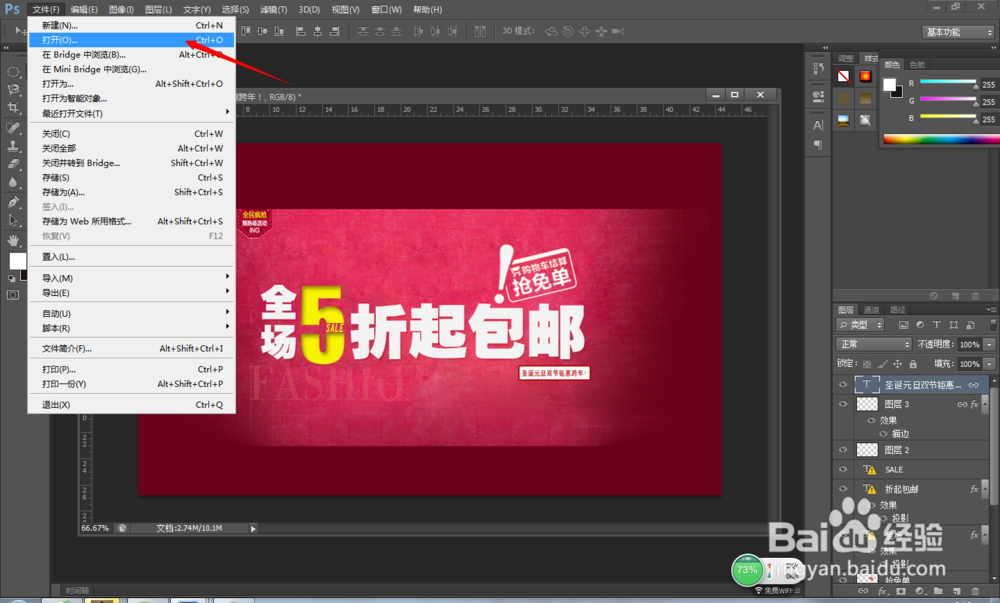Click the zoom percentage 66.67% field
Viewport: 1000px width, 603px height.
[94, 528]
